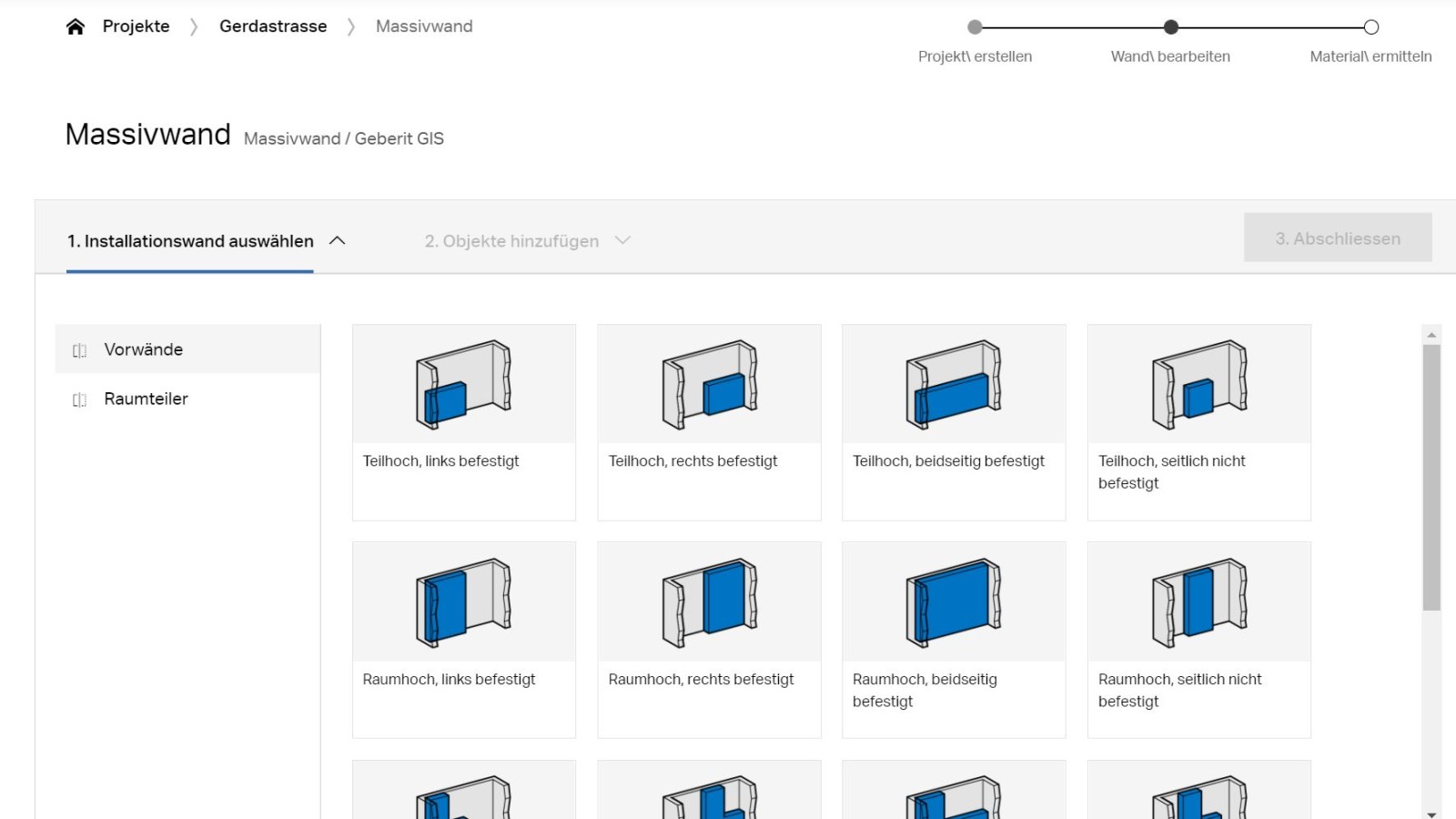Open the Projekte breadcrumb link
This screenshot has height=819, width=1456.
136,25
